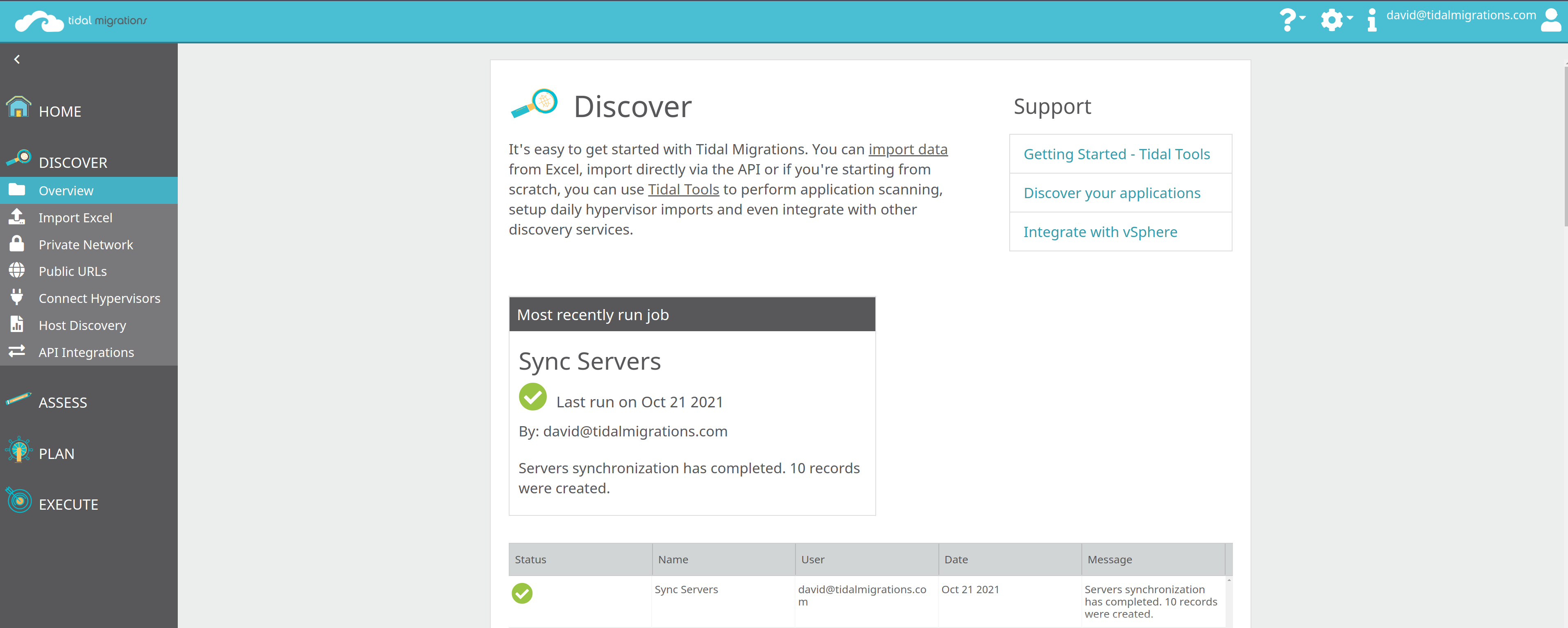Select the Import Excel sidebar icon

17,217
